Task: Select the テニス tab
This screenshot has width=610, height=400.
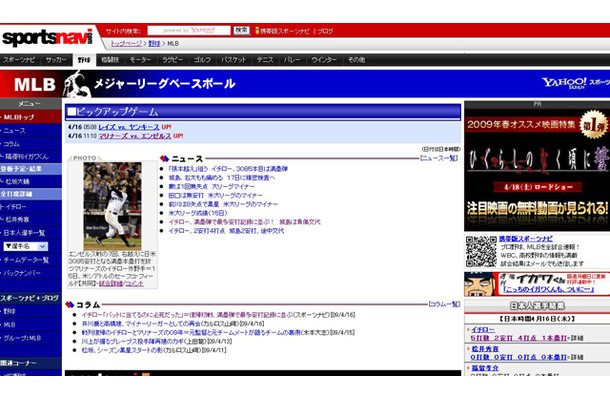Action: pyautogui.click(x=265, y=60)
